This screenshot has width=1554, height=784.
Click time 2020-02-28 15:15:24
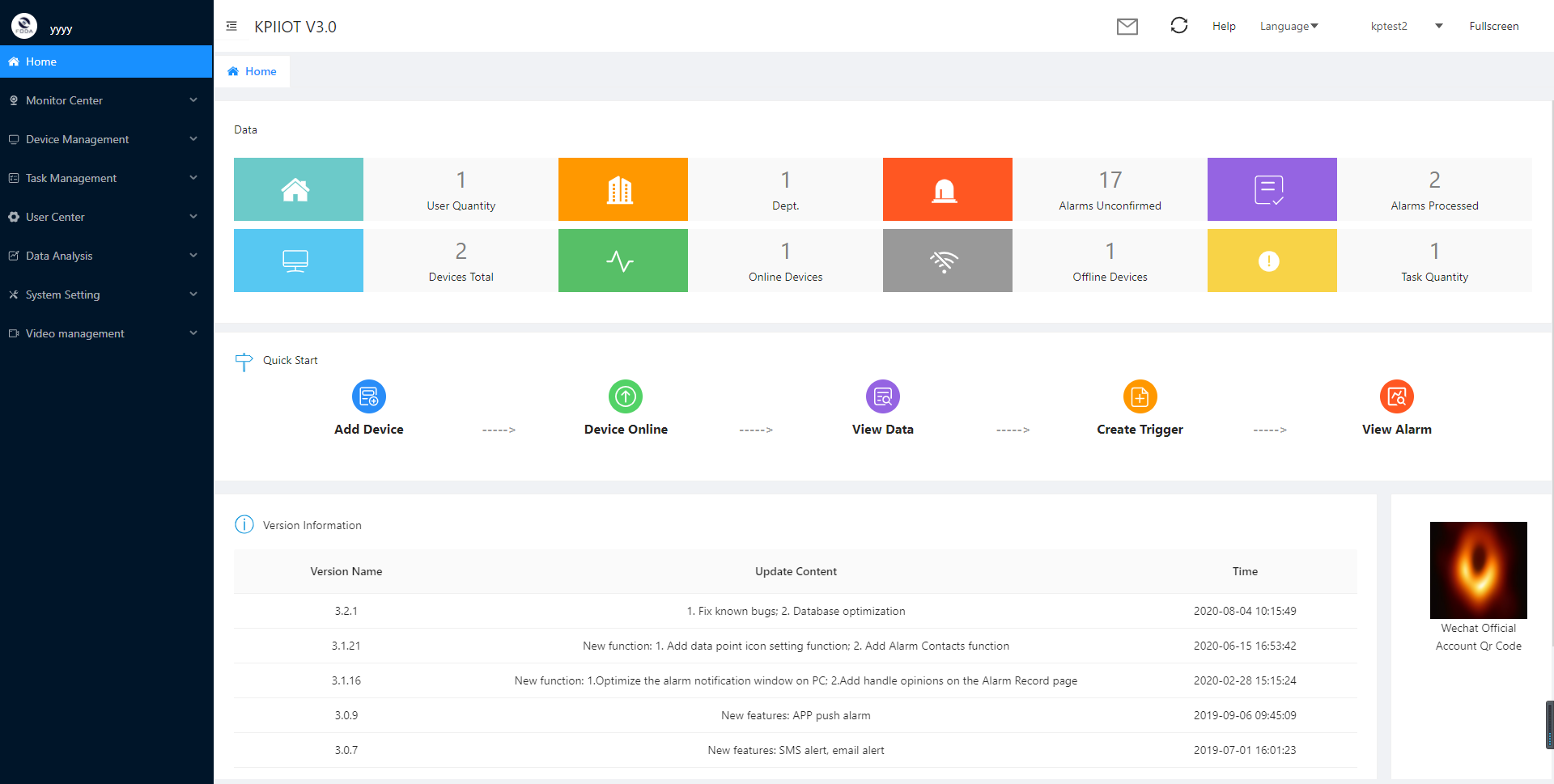pos(1245,680)
